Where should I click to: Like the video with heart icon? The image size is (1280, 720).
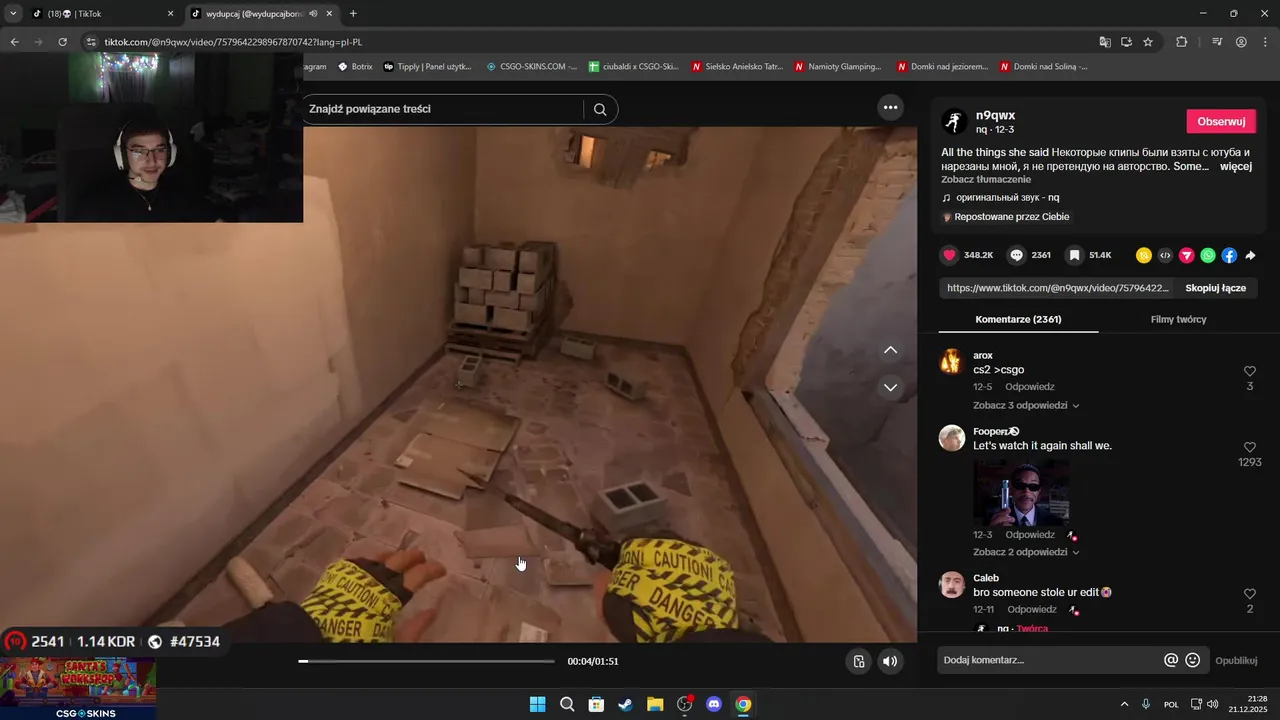(949, 255)
